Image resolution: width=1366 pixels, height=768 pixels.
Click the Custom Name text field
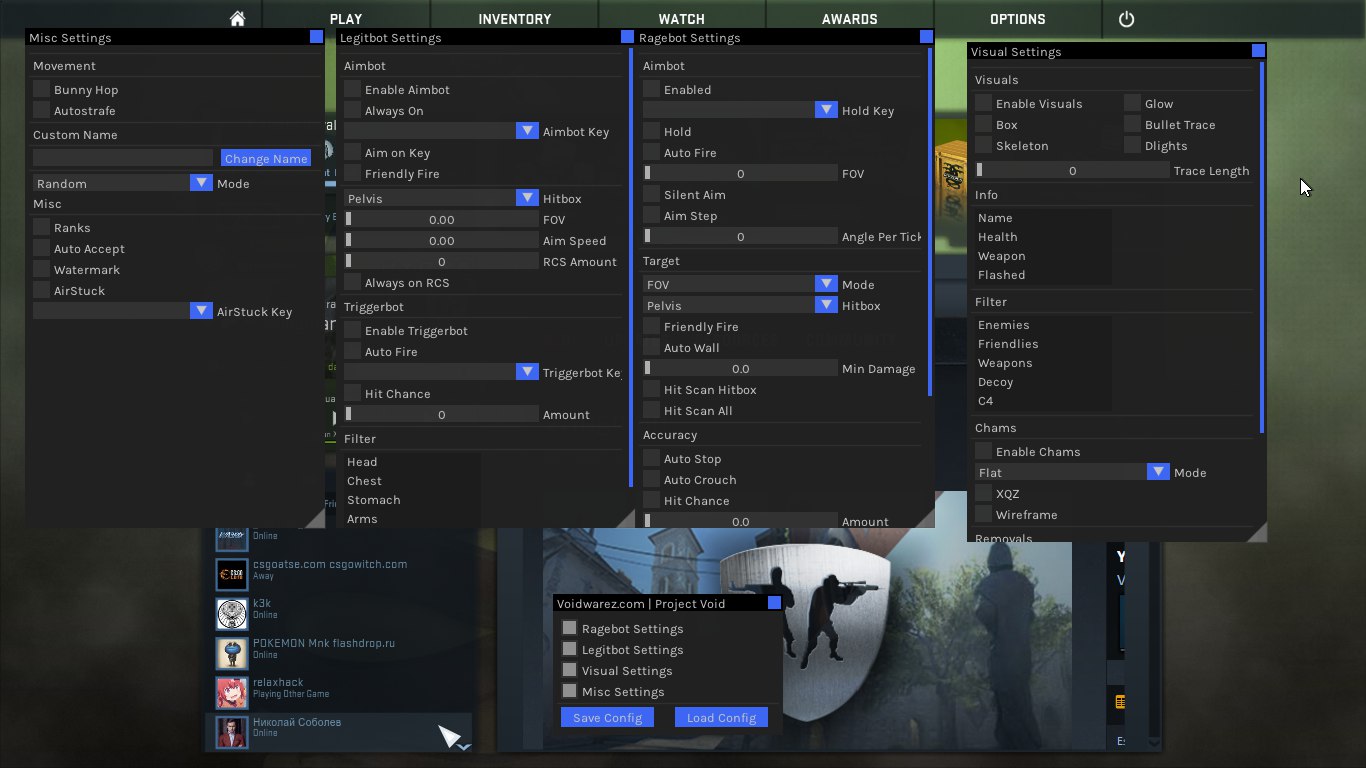click(x=123, y=158)
